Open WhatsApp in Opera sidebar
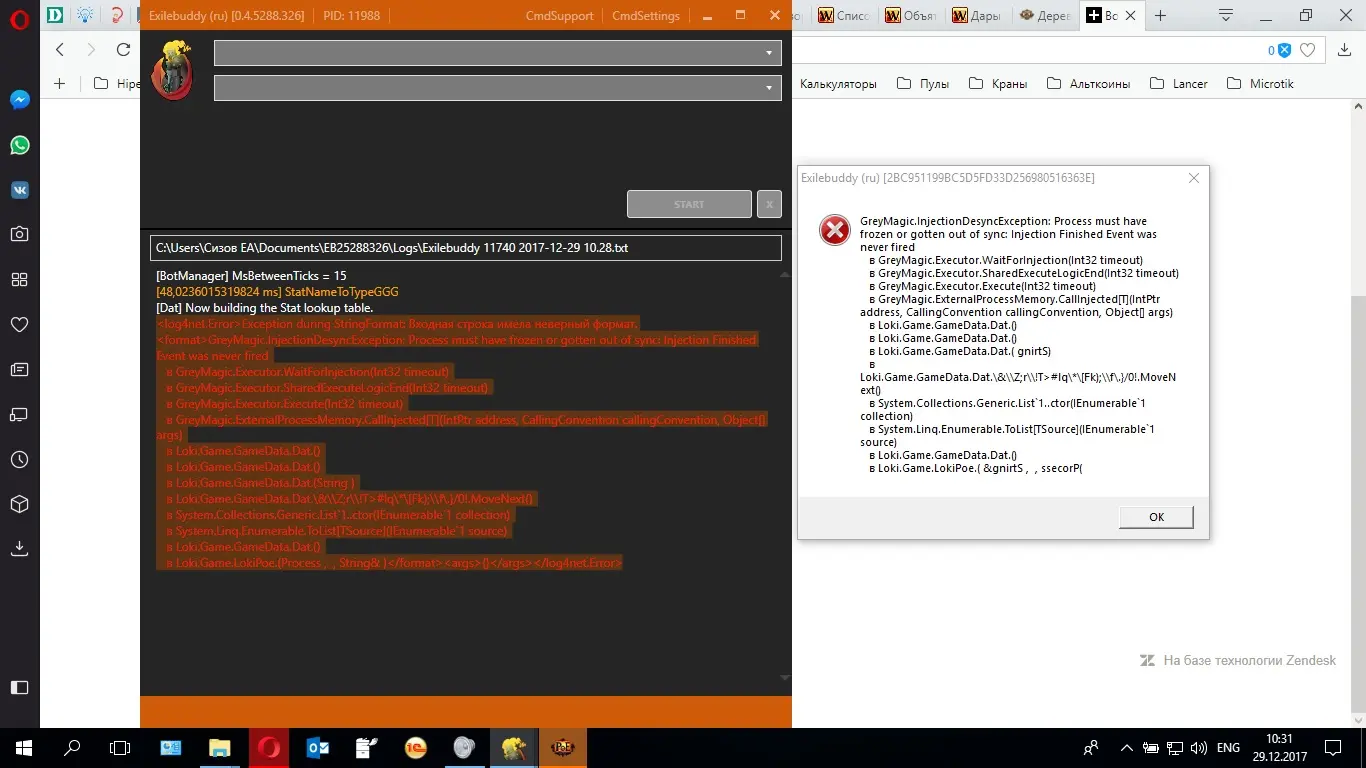The width and height of the screenshot is (1366, 768). pyautogui.click(x=19, y=145)
